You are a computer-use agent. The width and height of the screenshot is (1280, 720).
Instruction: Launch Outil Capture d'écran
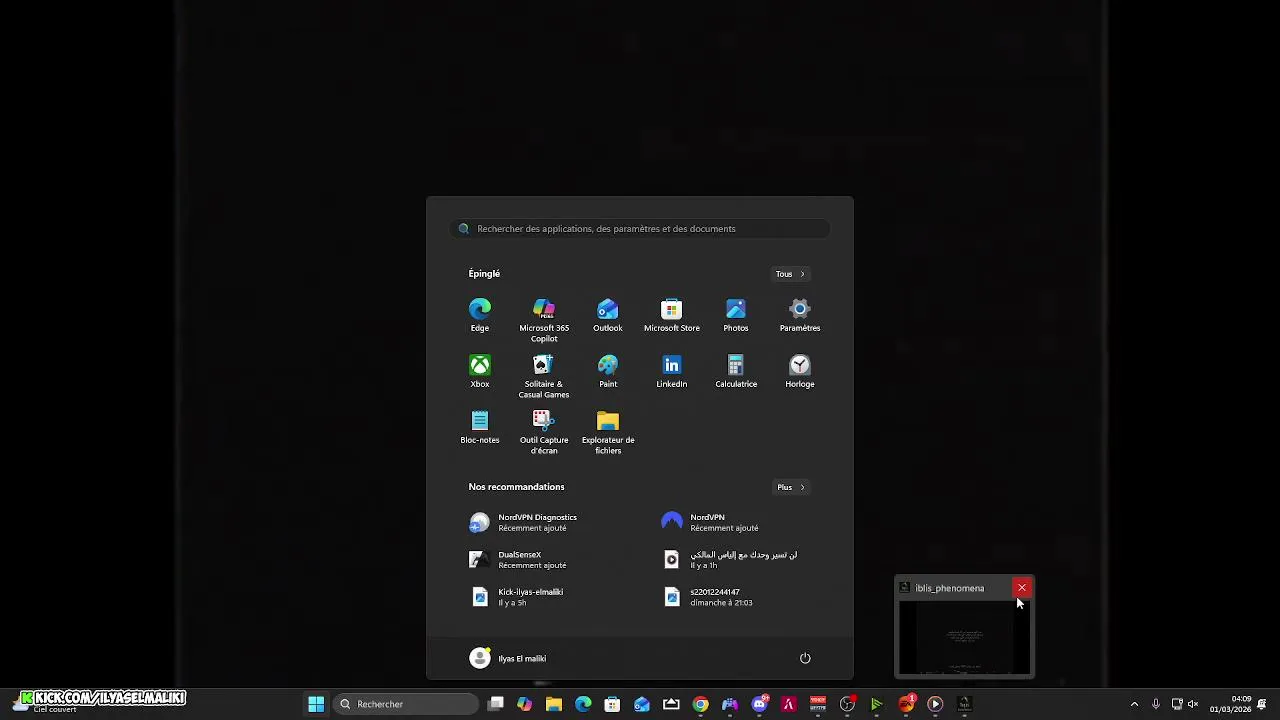click(544, 432)
